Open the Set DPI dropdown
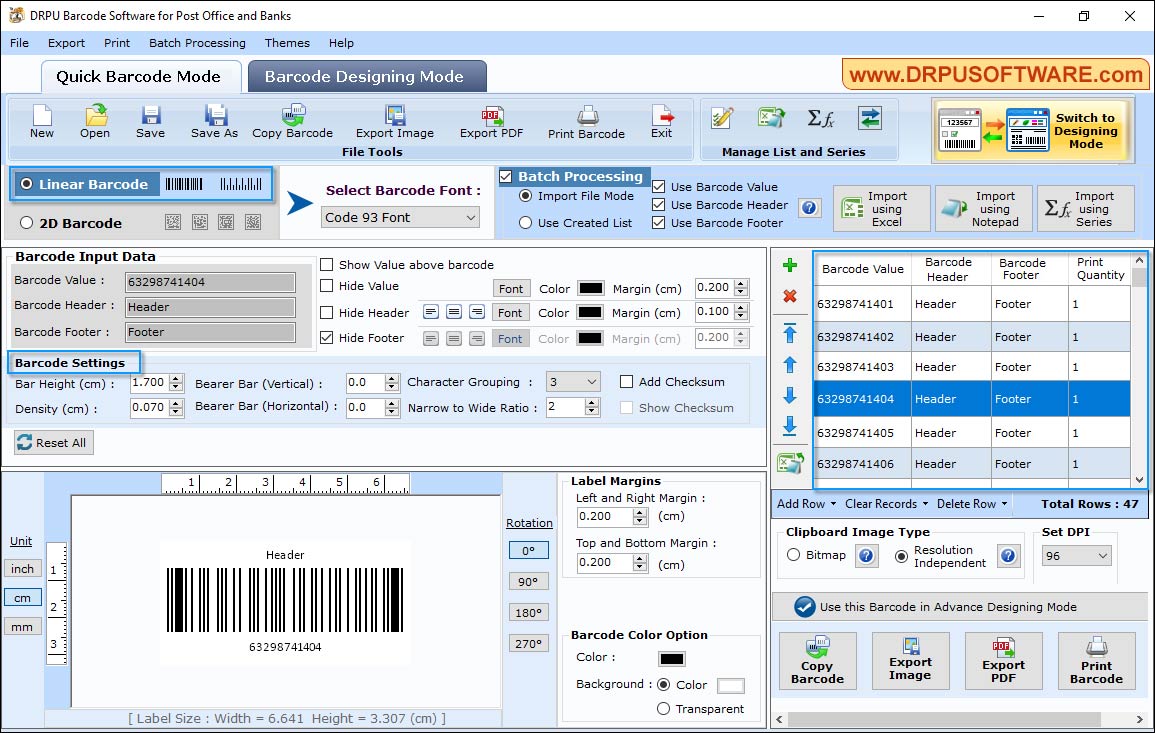The width and height of the screenshot is (1155, 733). [1076, 555]
